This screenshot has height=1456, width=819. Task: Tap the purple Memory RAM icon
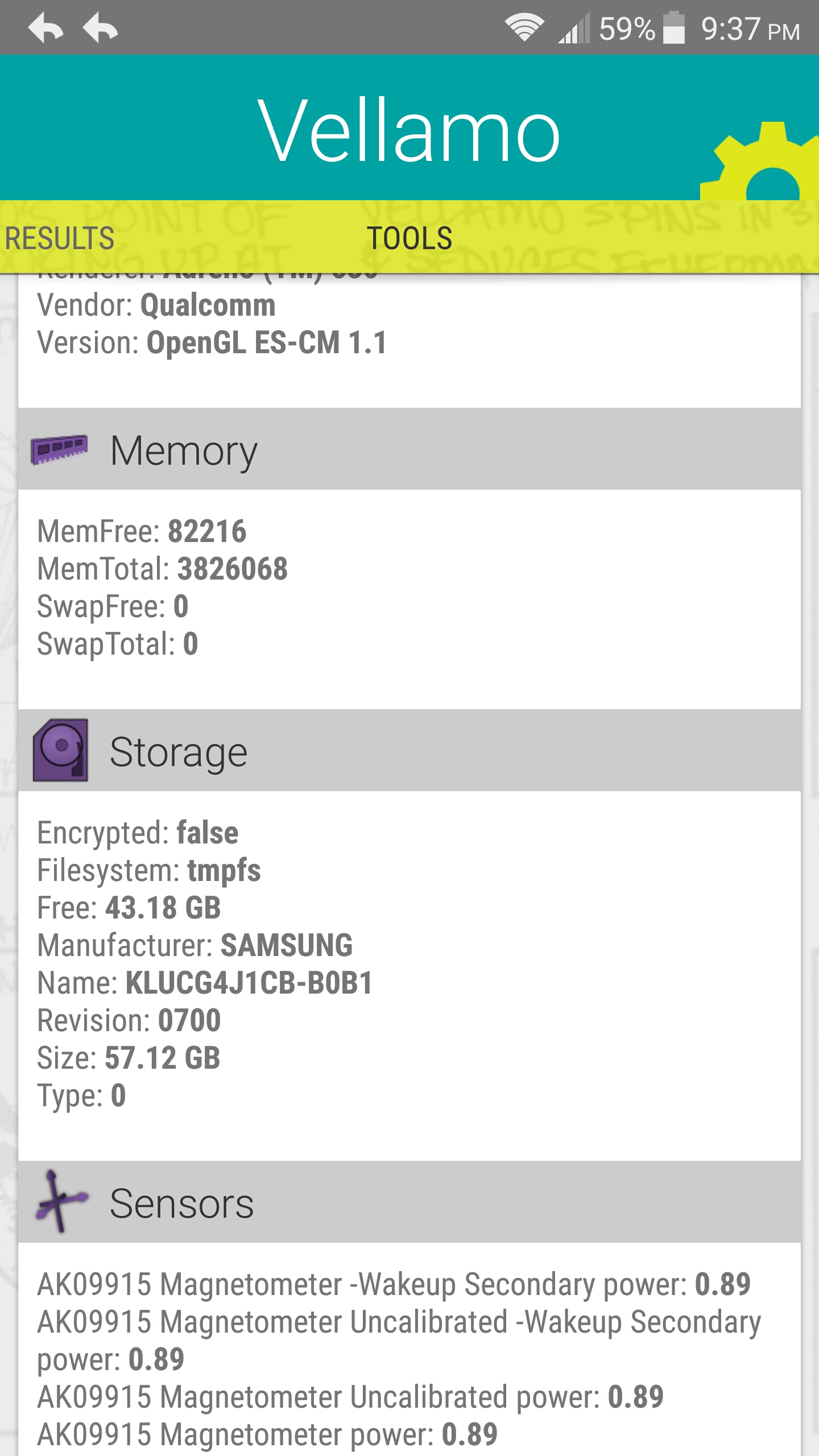(60, 449)
